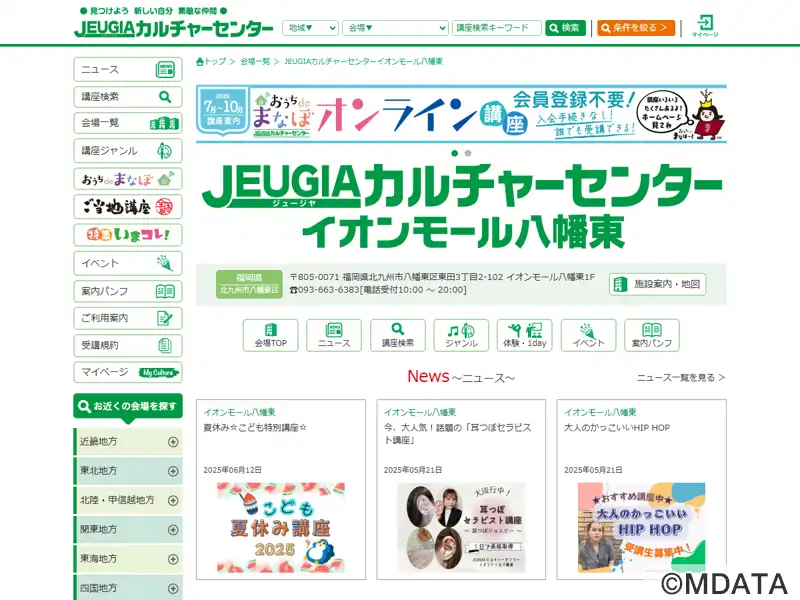The image size is (800, 600).
Task: Click the 耳つぼセラピスト講座 thumbnail
Action: point(461,528)
